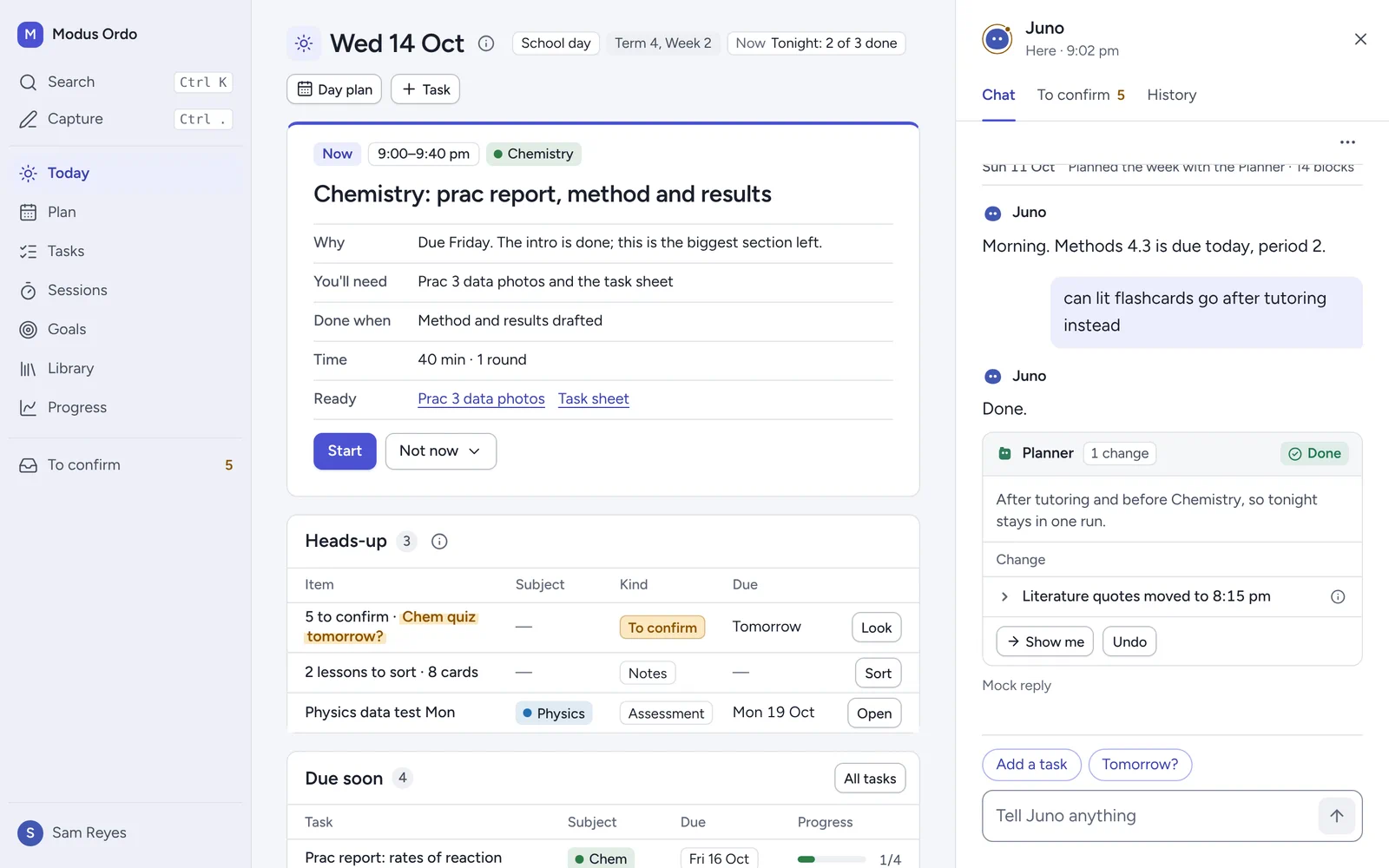The height and width of the screenshot is (868, 1389).
Task: Open Capture pencil icon in sidebar
Action: [28, 119]
